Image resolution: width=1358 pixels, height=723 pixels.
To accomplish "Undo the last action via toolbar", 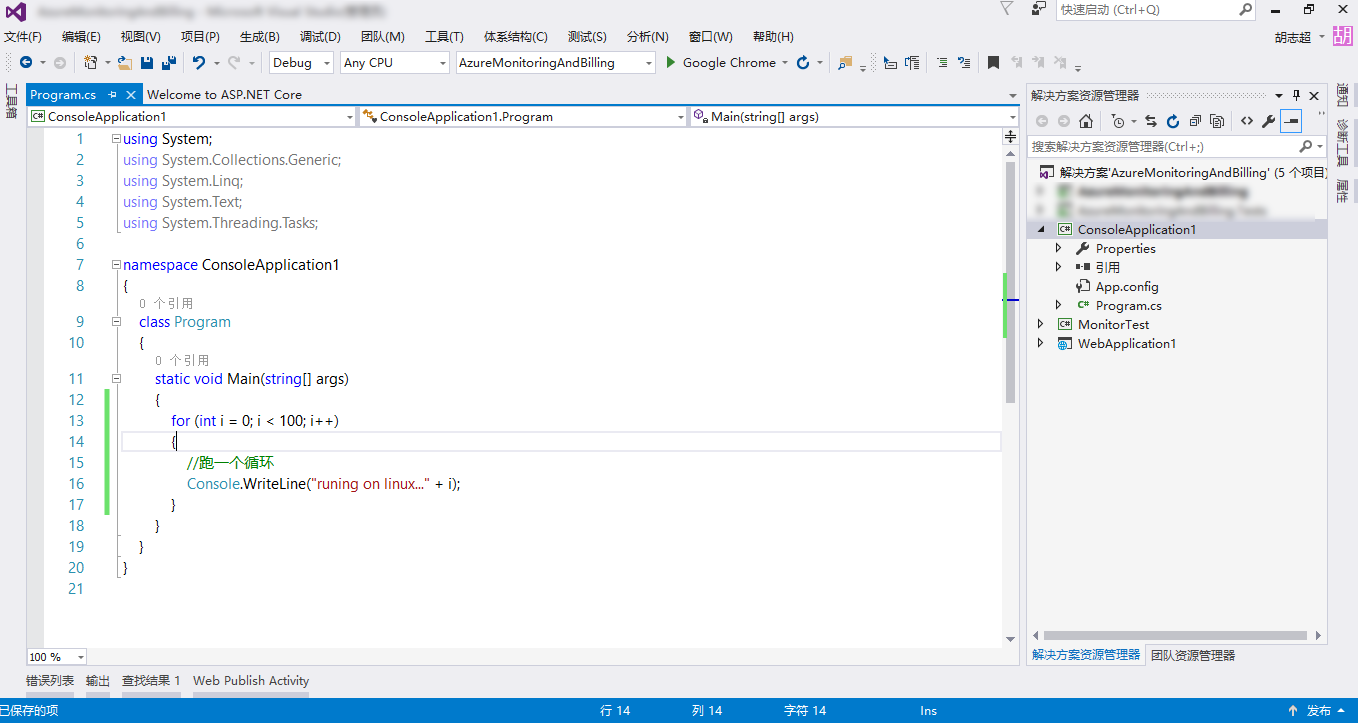I will (199, 62).
